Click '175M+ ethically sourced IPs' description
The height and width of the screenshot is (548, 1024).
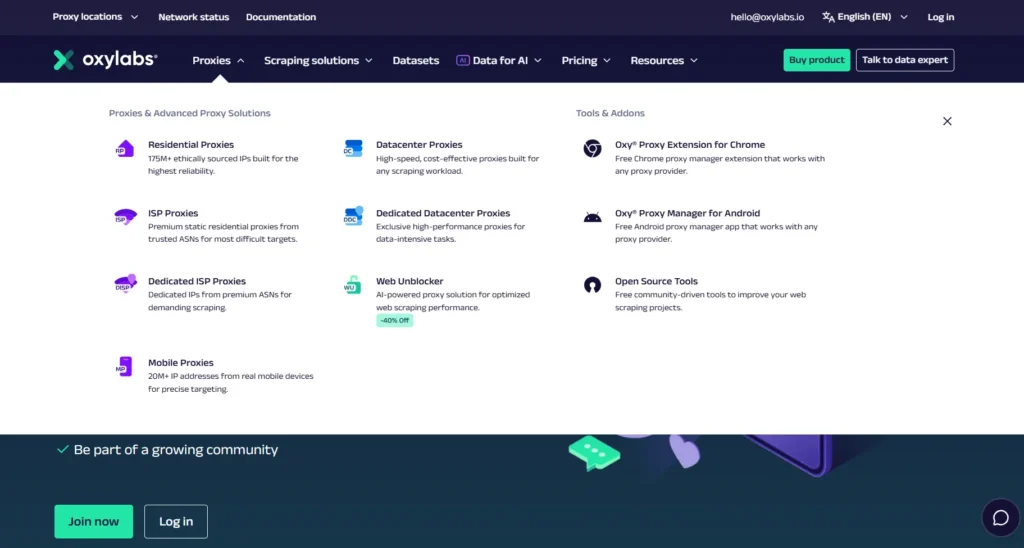pyautogui.click(x=223, y=165)
